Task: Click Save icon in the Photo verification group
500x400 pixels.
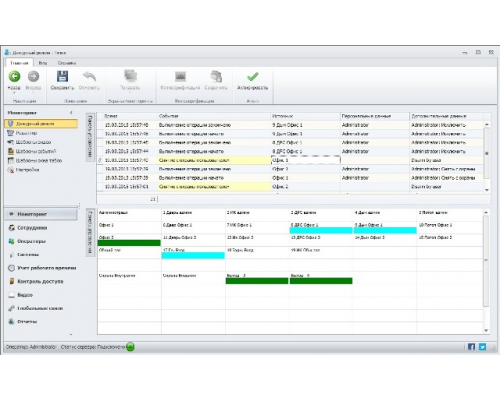Action: 216,76
